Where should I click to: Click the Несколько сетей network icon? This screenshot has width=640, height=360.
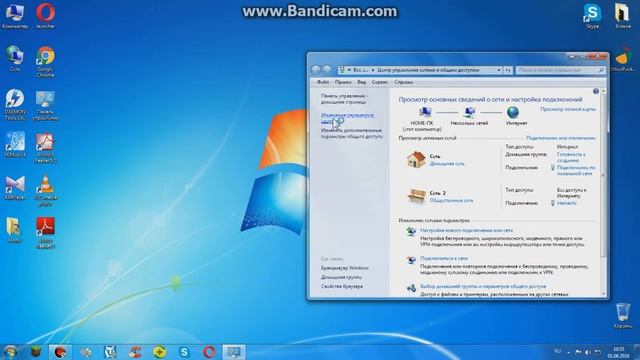pyautogui.click(x=469, y=112)
